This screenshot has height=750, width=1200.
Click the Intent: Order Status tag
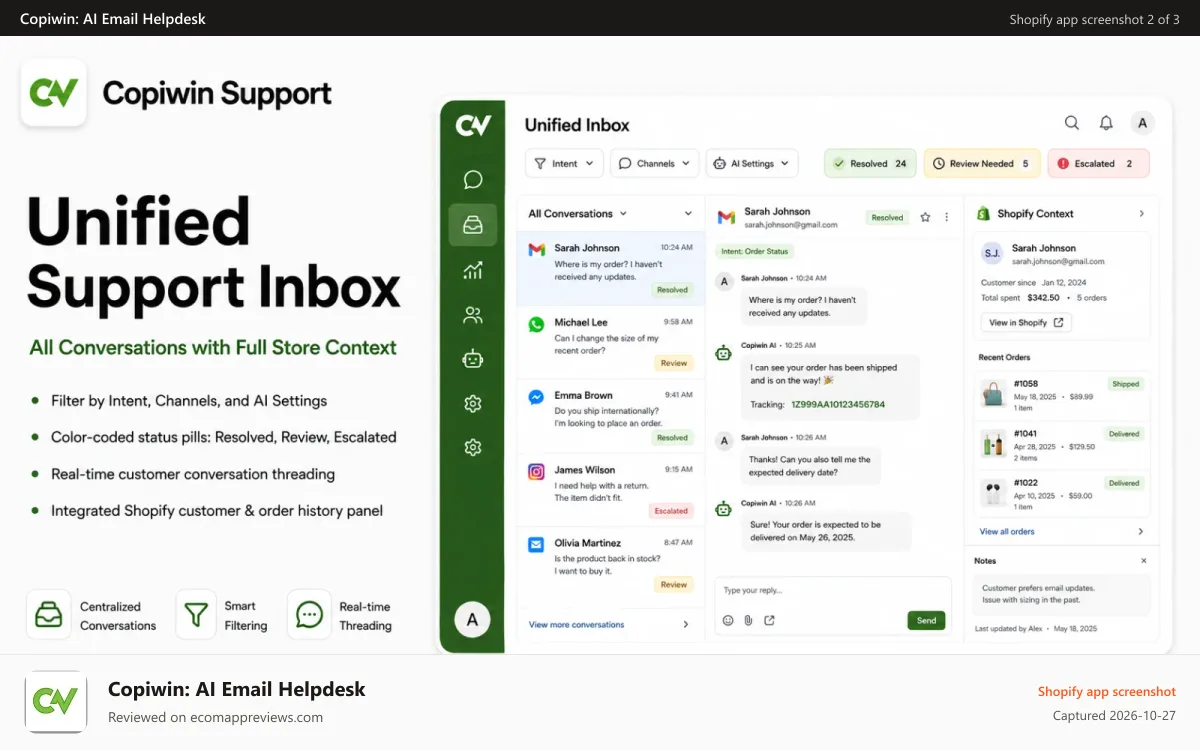(x=754, y=251)
